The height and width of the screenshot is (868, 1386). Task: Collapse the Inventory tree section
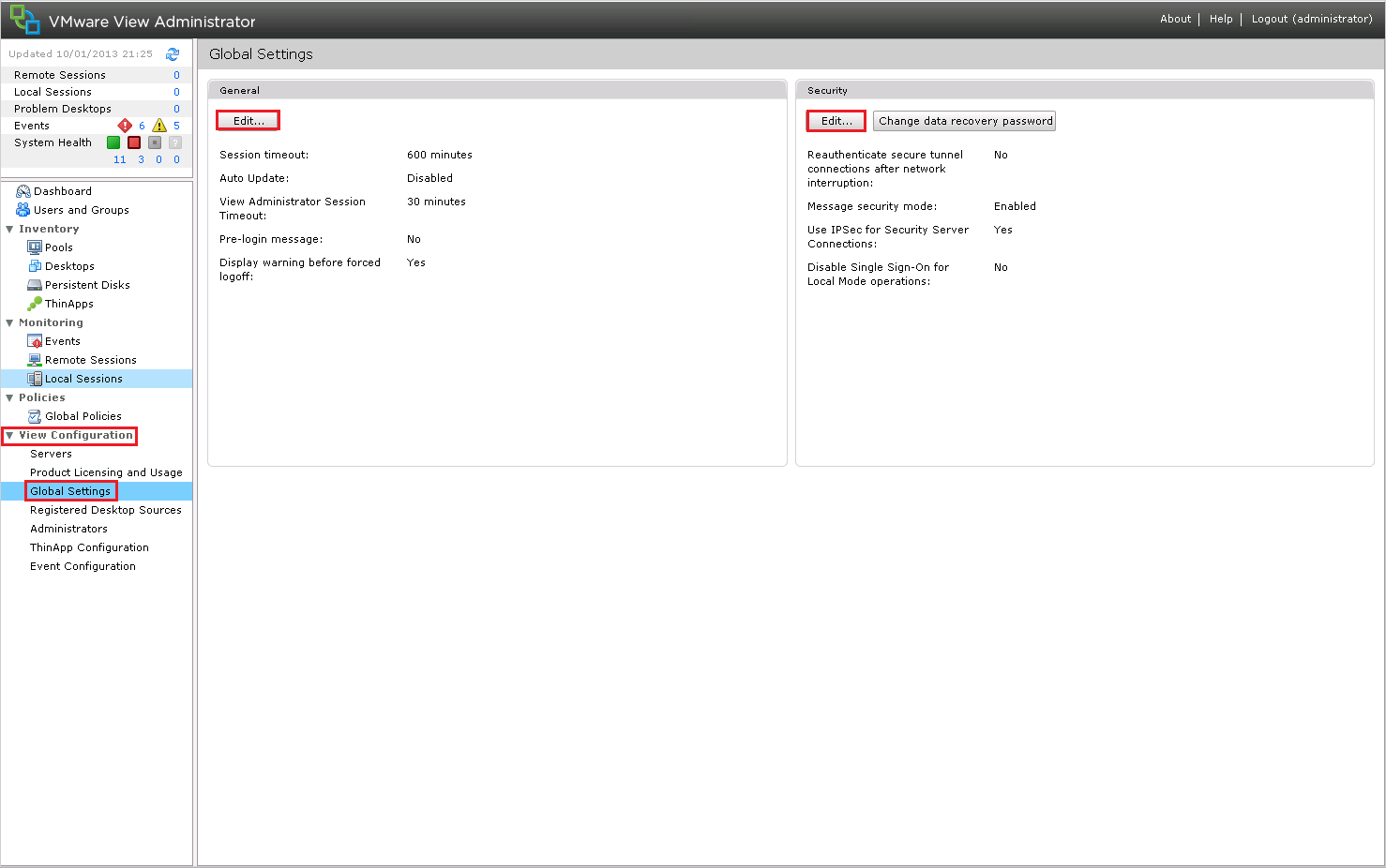click(x=9, y=229)
